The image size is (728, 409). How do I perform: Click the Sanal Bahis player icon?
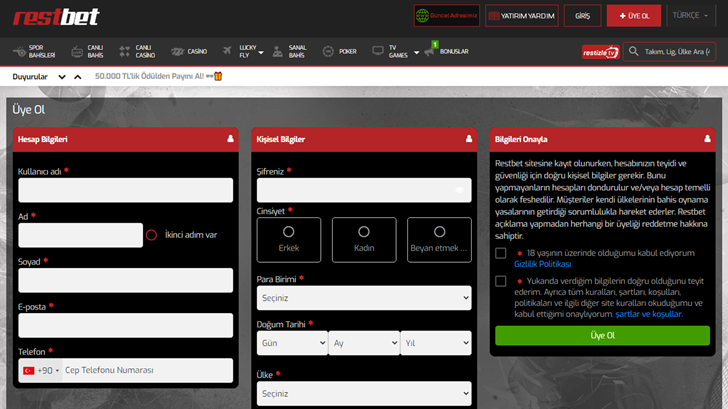pos(278,51)
